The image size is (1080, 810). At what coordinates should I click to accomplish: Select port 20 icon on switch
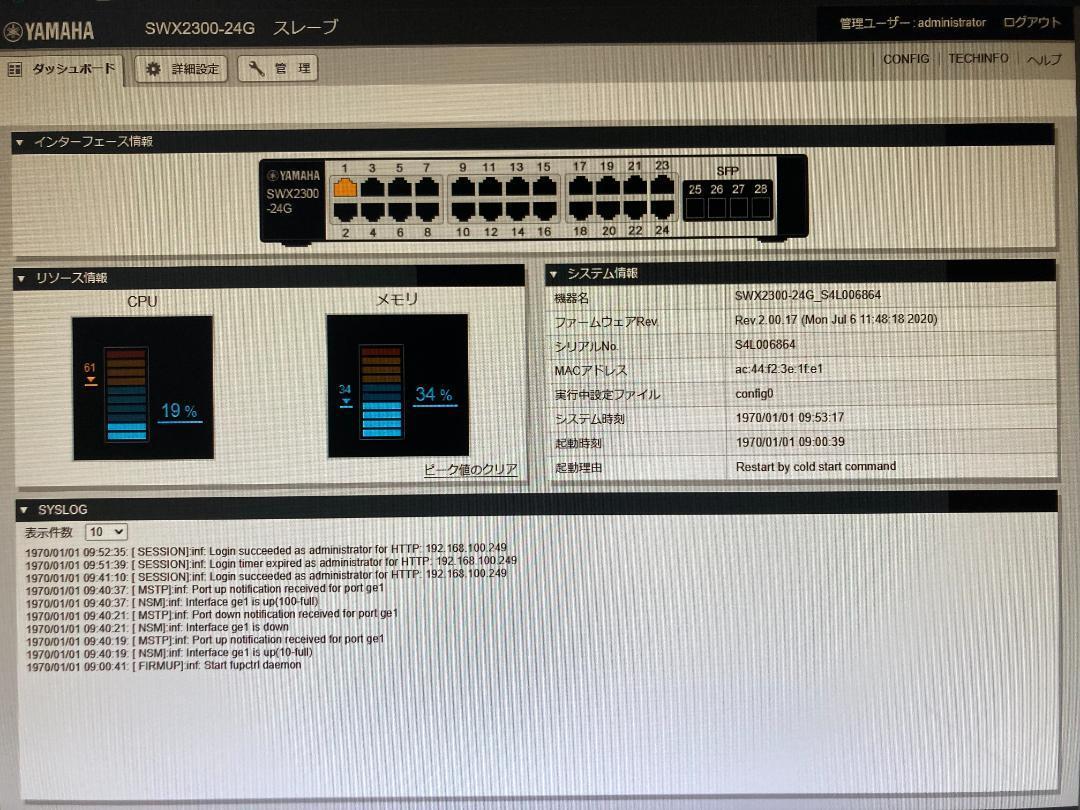click(608, 209)
